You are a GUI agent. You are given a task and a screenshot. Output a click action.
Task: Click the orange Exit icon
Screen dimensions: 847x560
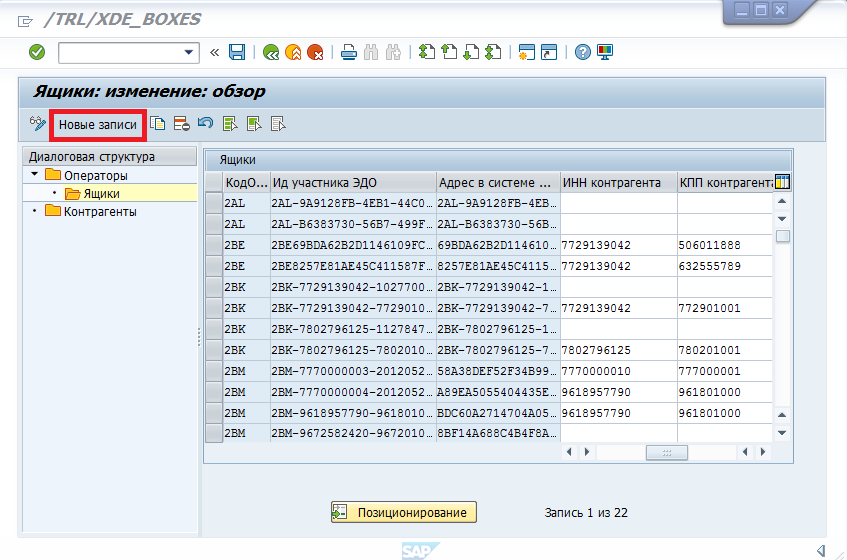point(293,52)
